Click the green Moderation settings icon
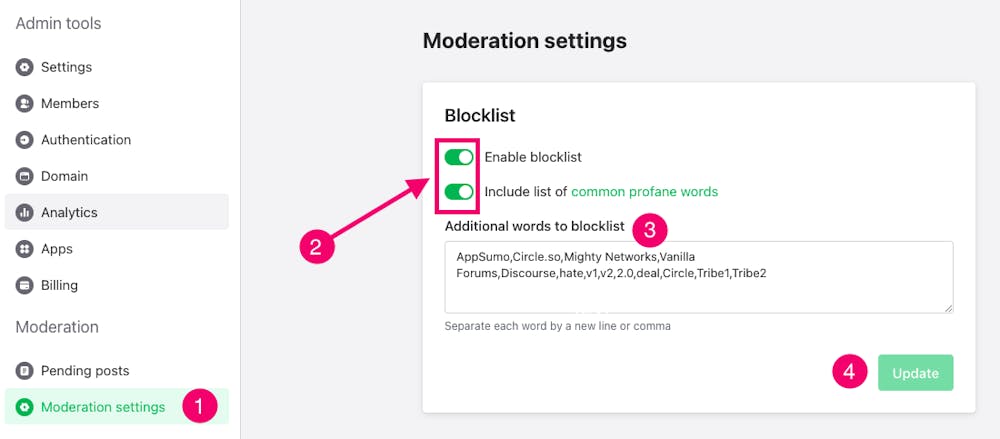 (x=24, y=407)
